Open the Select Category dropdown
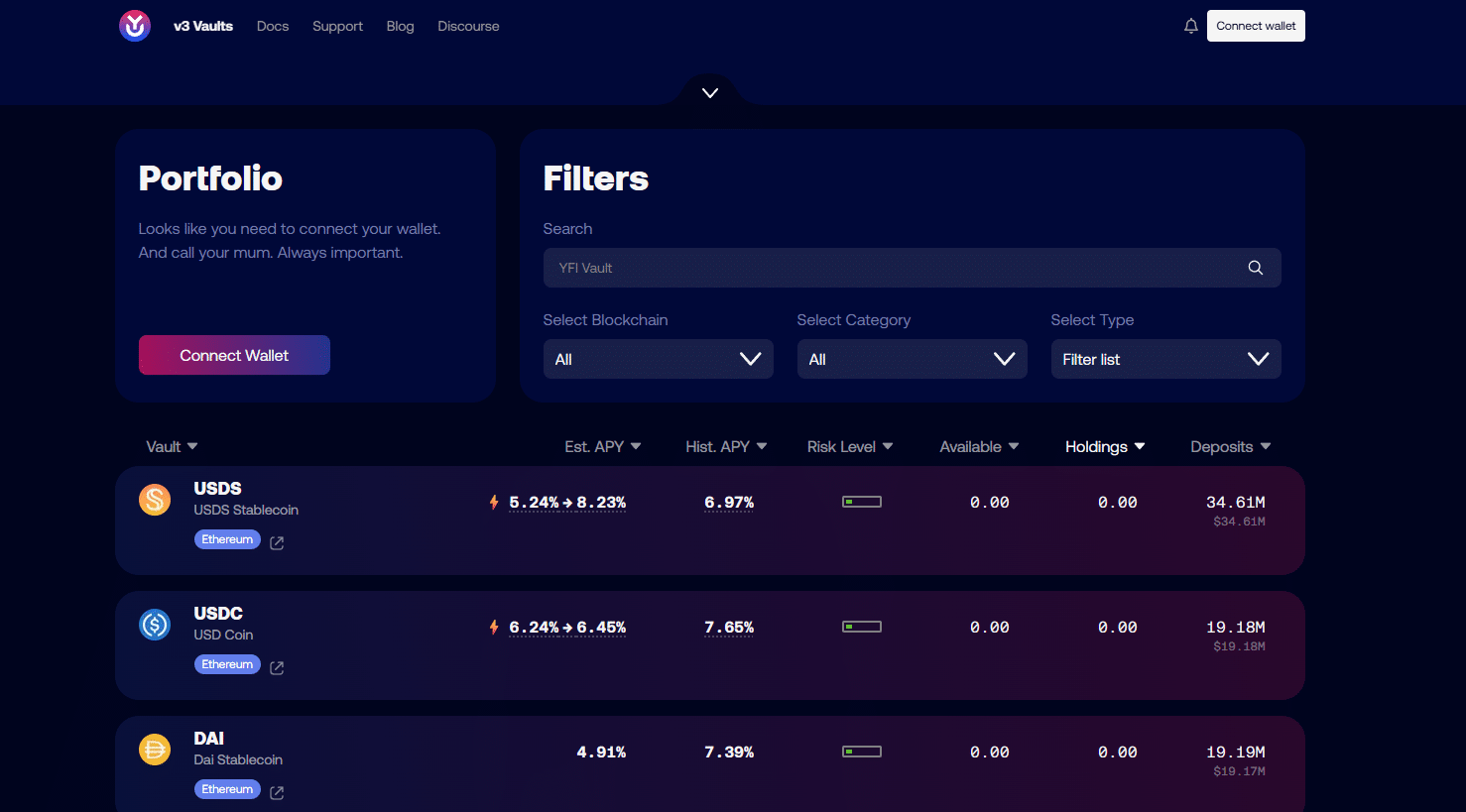This screenshot has width=1466, height=812. click(912, 359)
